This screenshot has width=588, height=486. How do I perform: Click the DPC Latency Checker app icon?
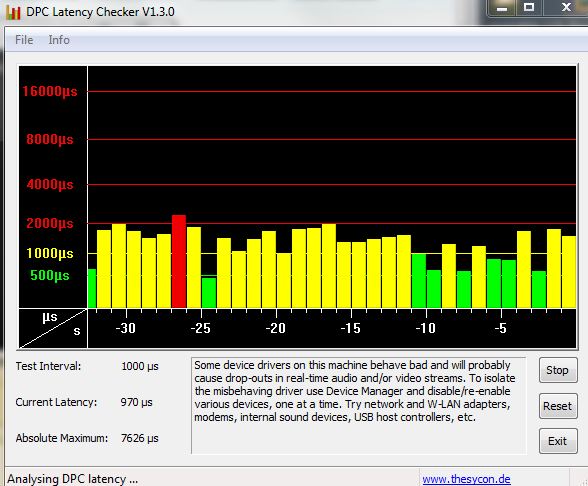pos(13,12)
